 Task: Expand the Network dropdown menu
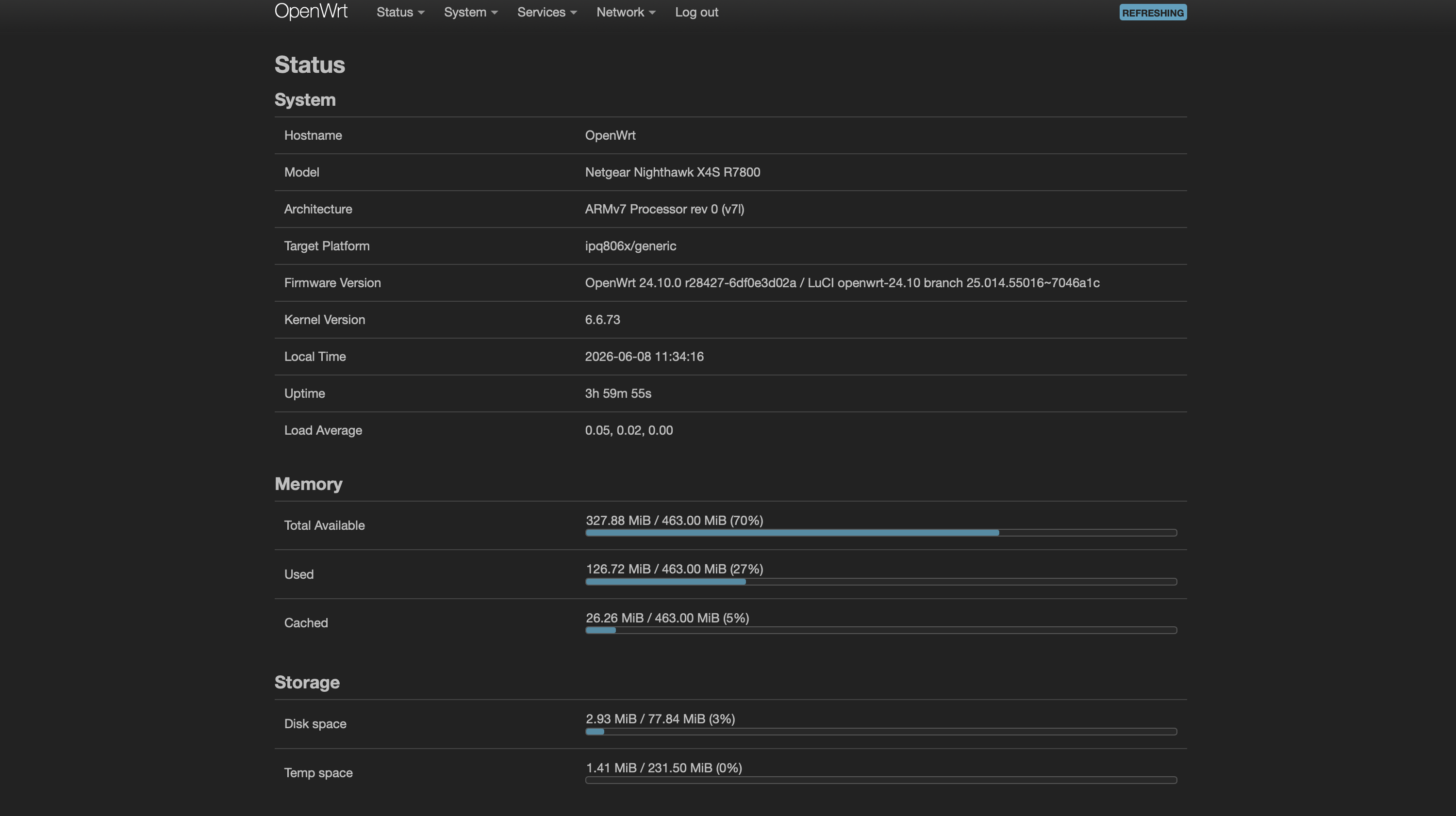pyautogui.click(x=626, y=12)
